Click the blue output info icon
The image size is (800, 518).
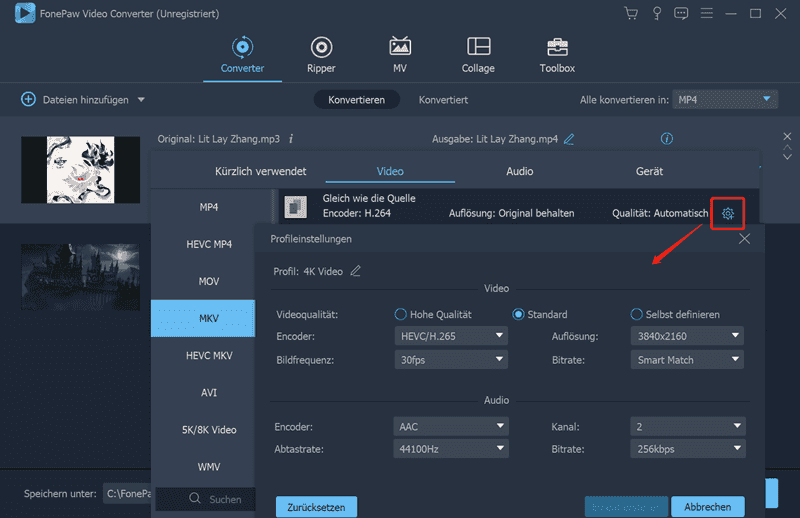pyautogui.click(x=667, y=138)
